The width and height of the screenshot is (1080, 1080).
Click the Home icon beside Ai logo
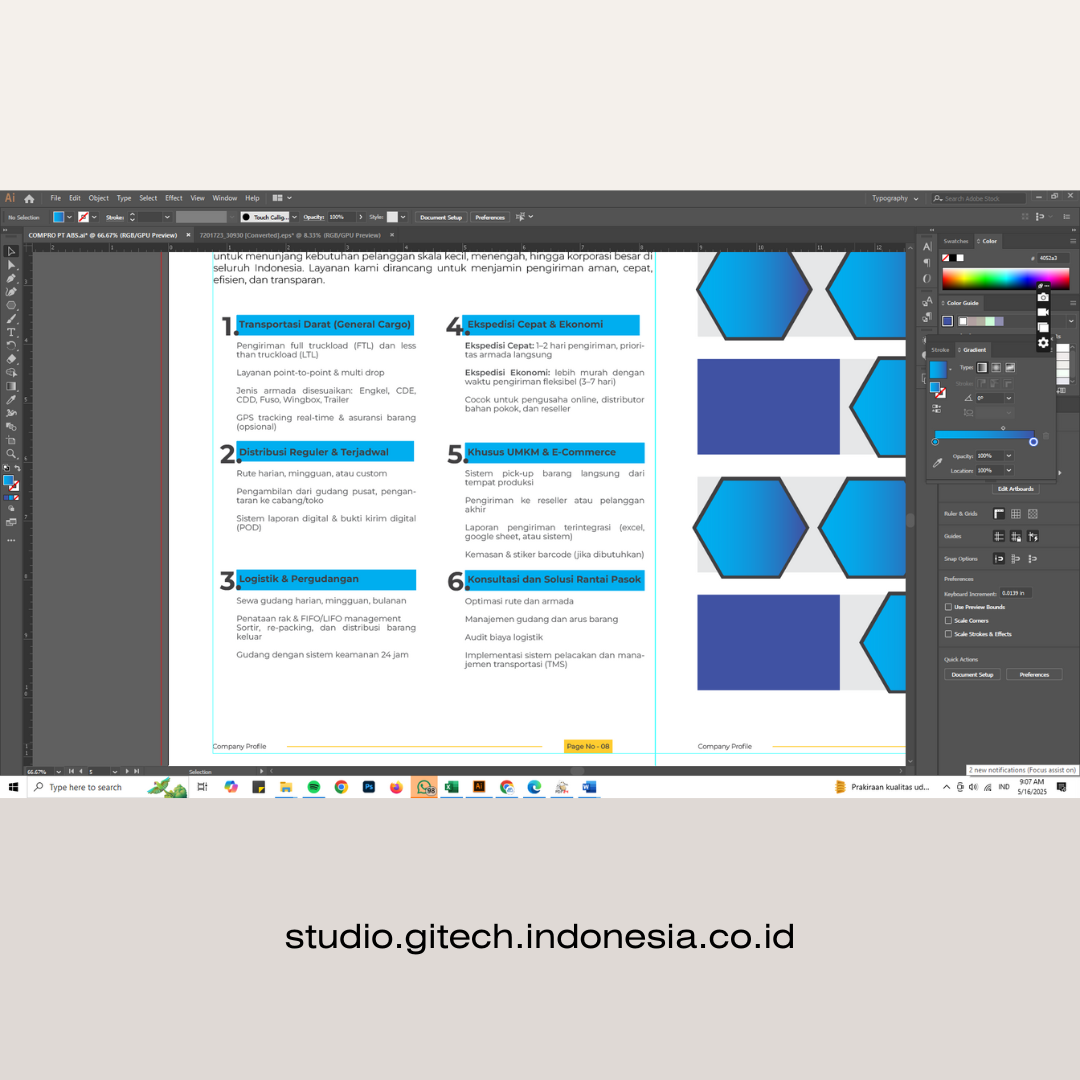29,198
